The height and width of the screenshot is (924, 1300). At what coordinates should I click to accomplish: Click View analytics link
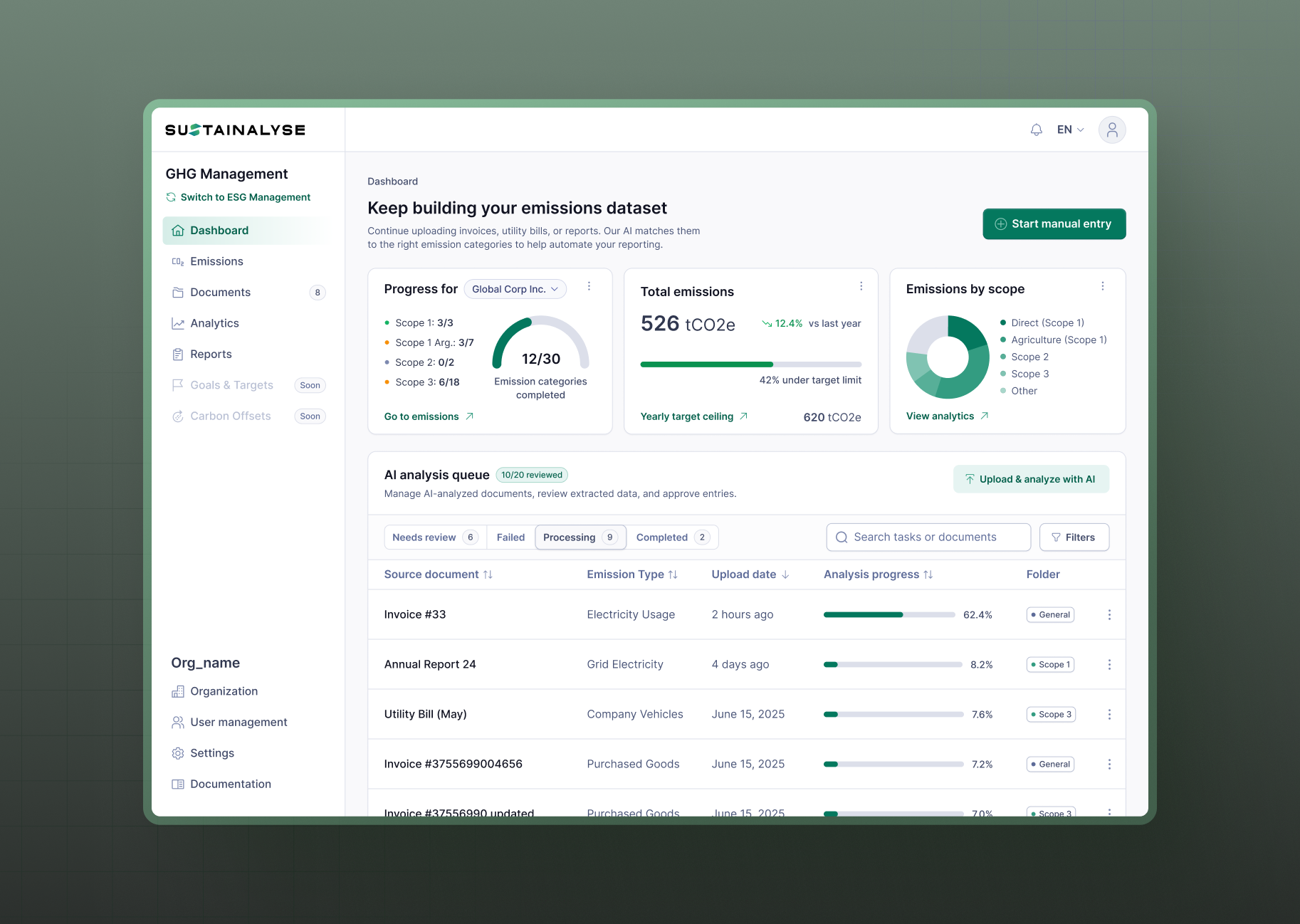tap(947, 416)
